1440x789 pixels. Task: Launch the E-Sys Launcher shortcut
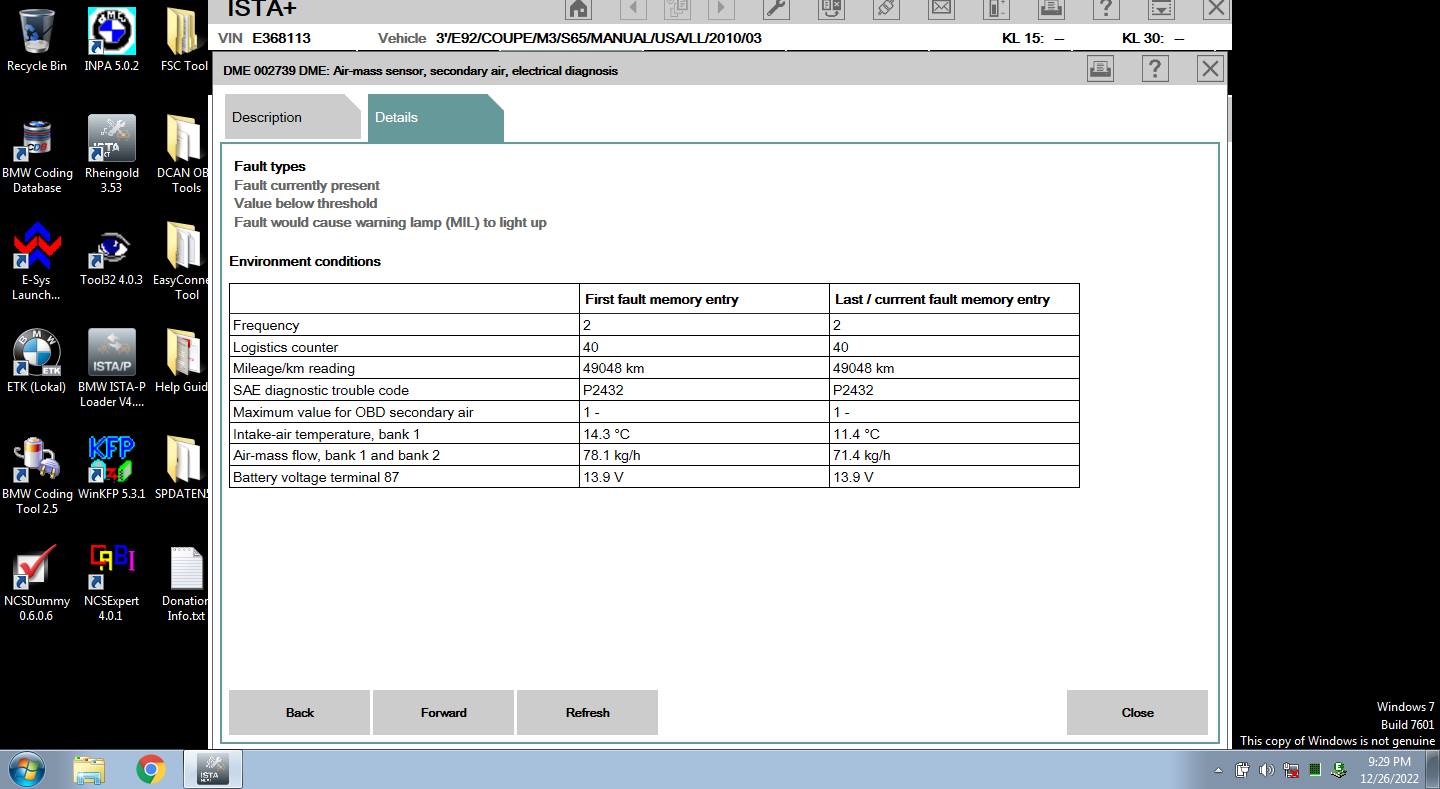tap(37, 262)
